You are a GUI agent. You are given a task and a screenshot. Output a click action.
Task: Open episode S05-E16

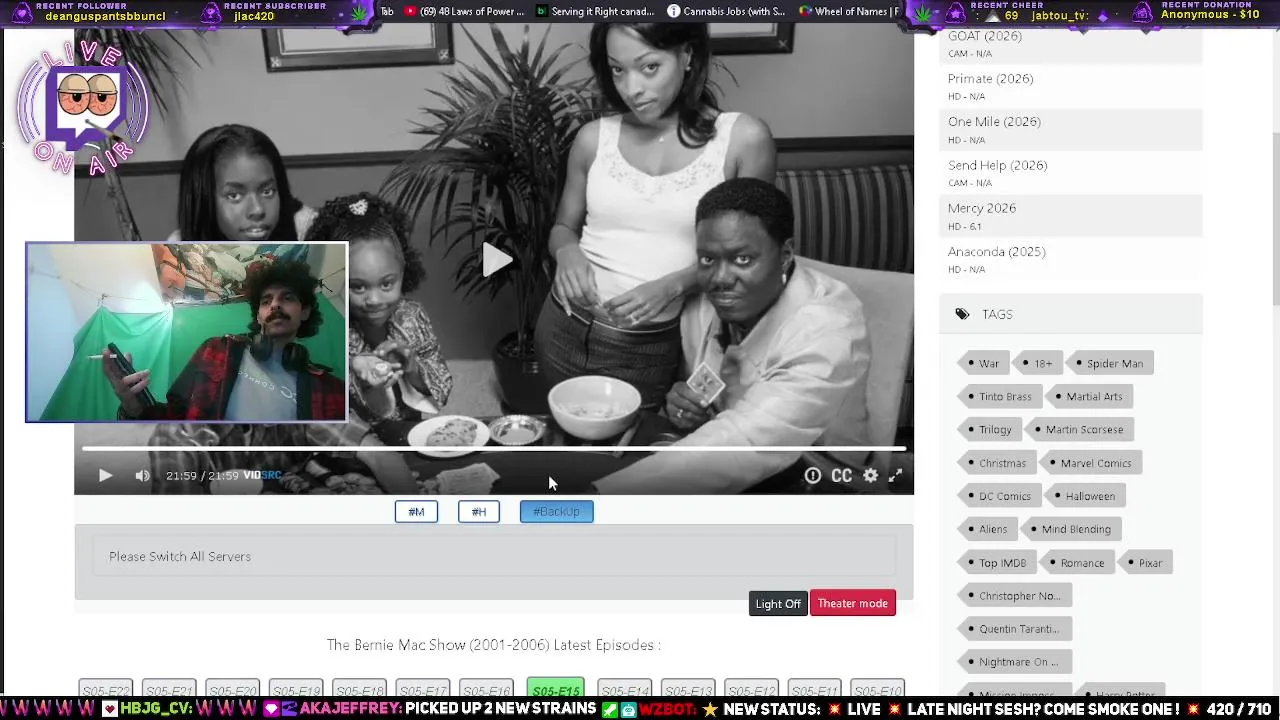click(x=487, y=690)
